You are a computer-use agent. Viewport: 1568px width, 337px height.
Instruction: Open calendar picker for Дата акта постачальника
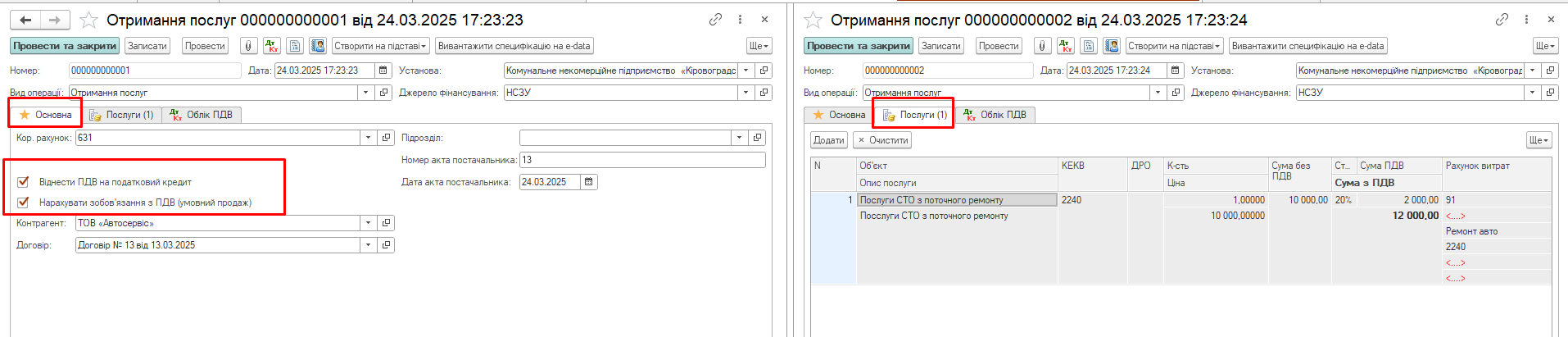pos(588,182)
